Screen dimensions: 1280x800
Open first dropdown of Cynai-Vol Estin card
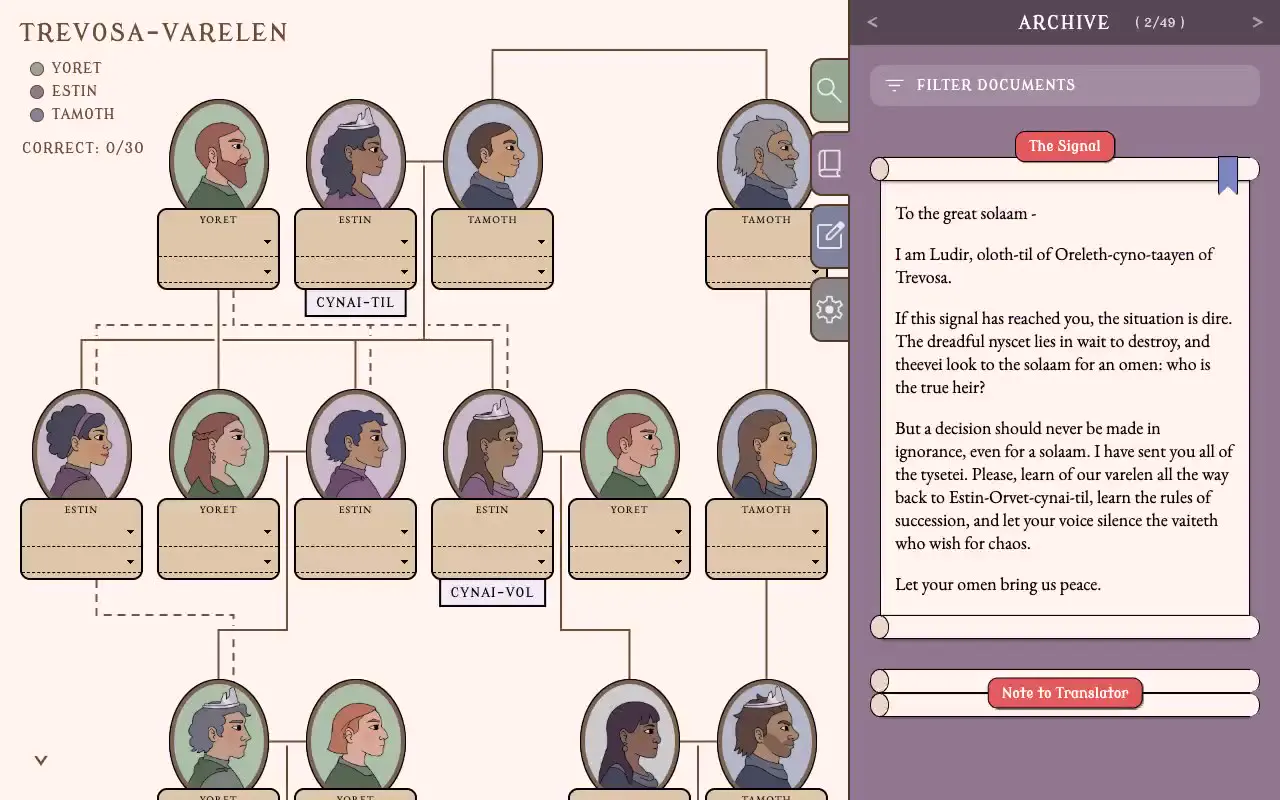click(492, 532)
